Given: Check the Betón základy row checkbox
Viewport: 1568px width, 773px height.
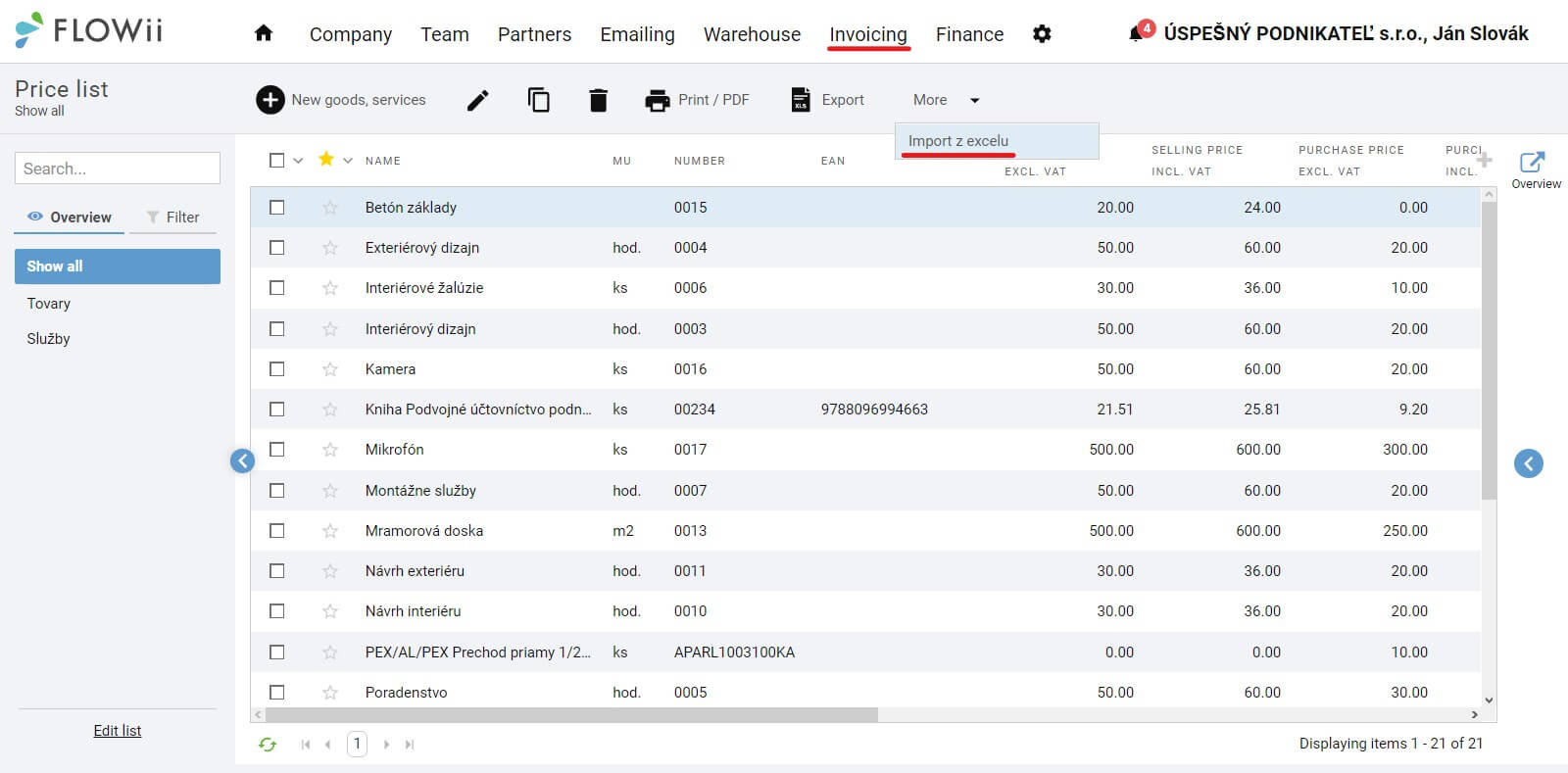Looking at the screenshot, I should [277, 208].
